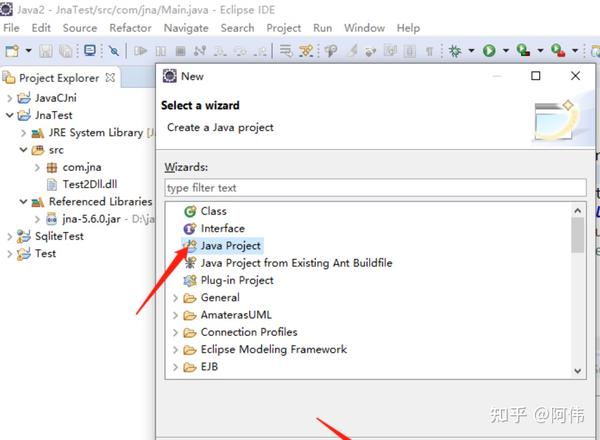600x440 pixels.
Task: Expand the Connection Profiles folder
Action: point(175,332)
